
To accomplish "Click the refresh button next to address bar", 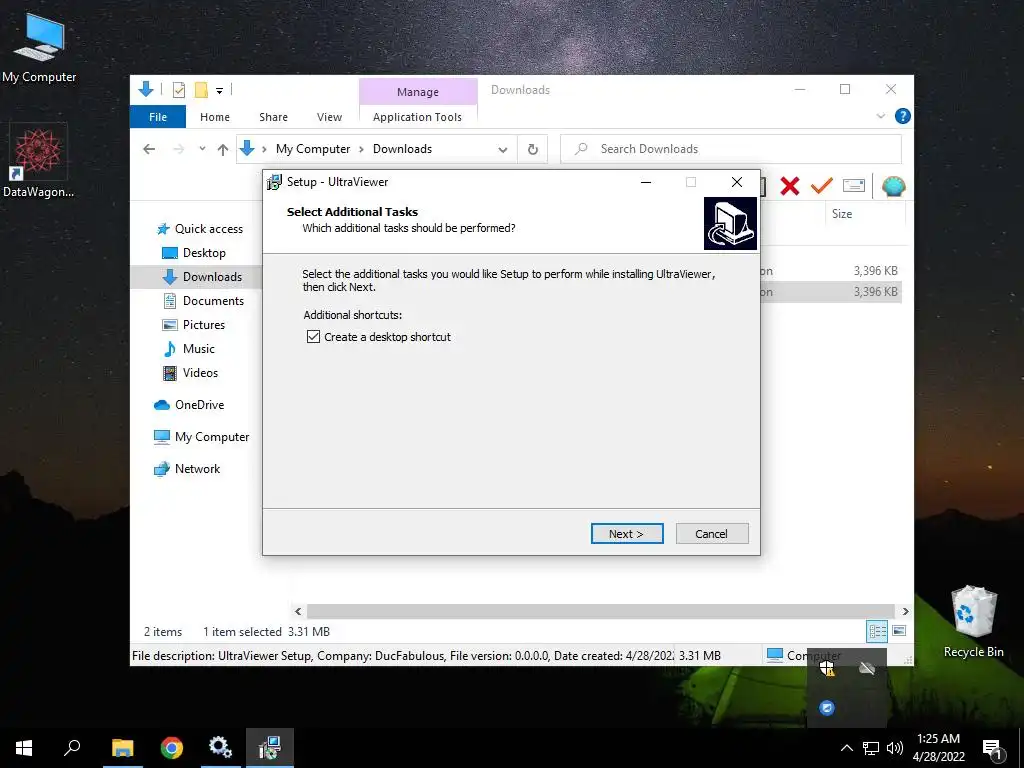I will pos(532,149).
